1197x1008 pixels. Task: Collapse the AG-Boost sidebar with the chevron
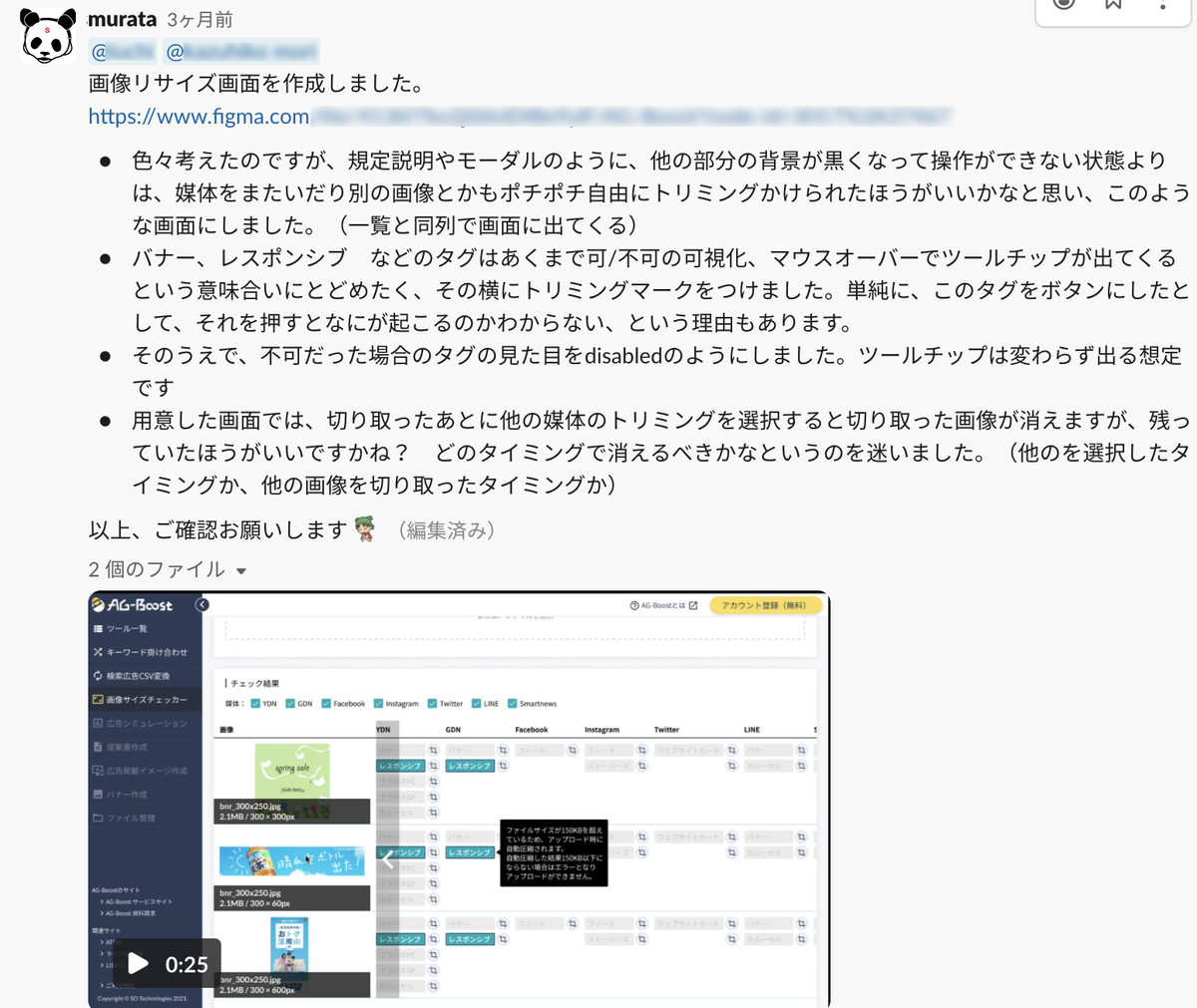(x=203, y=604)
